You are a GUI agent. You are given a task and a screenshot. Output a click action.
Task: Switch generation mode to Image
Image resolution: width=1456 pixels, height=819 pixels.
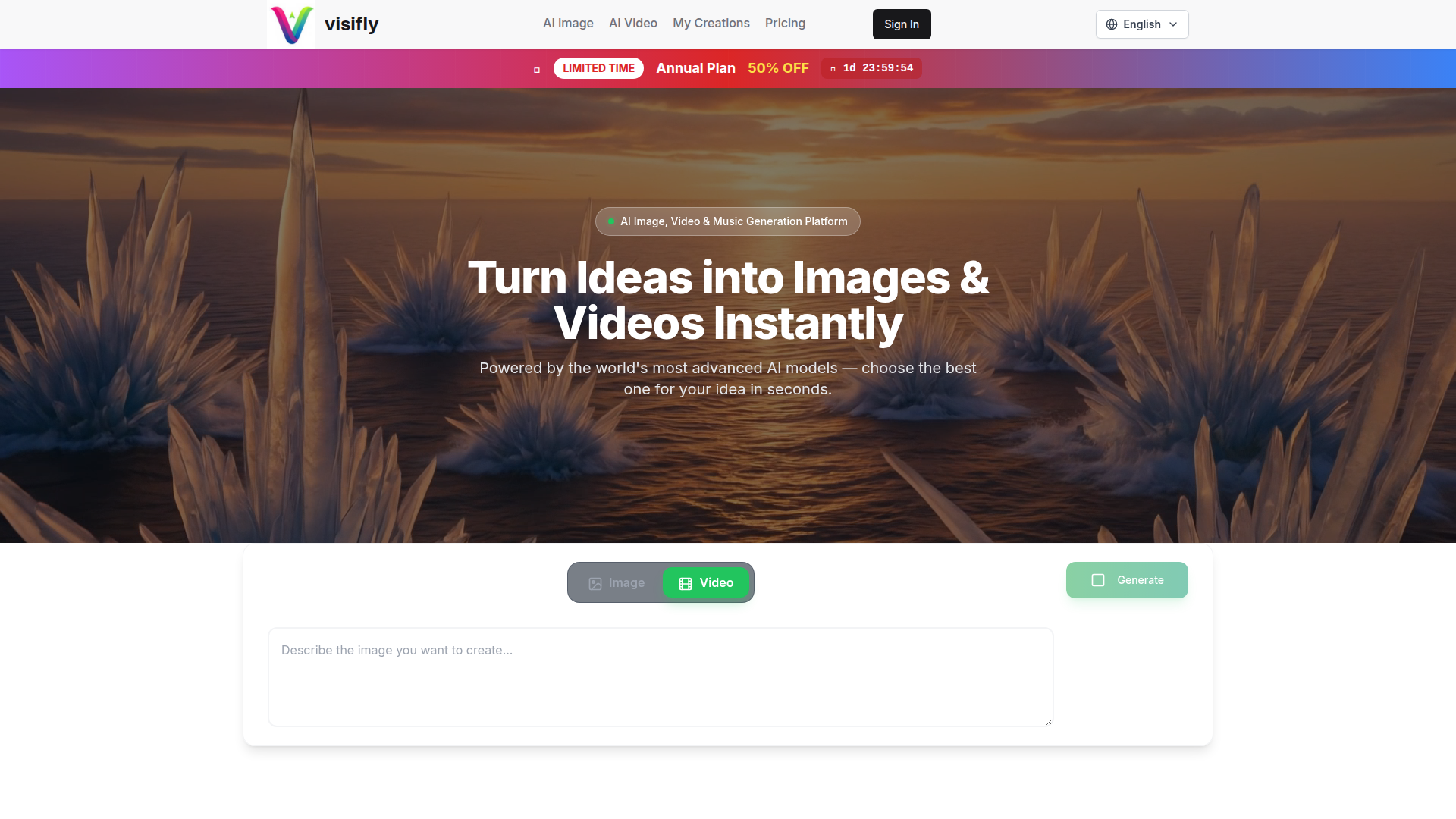coord(617,583)
